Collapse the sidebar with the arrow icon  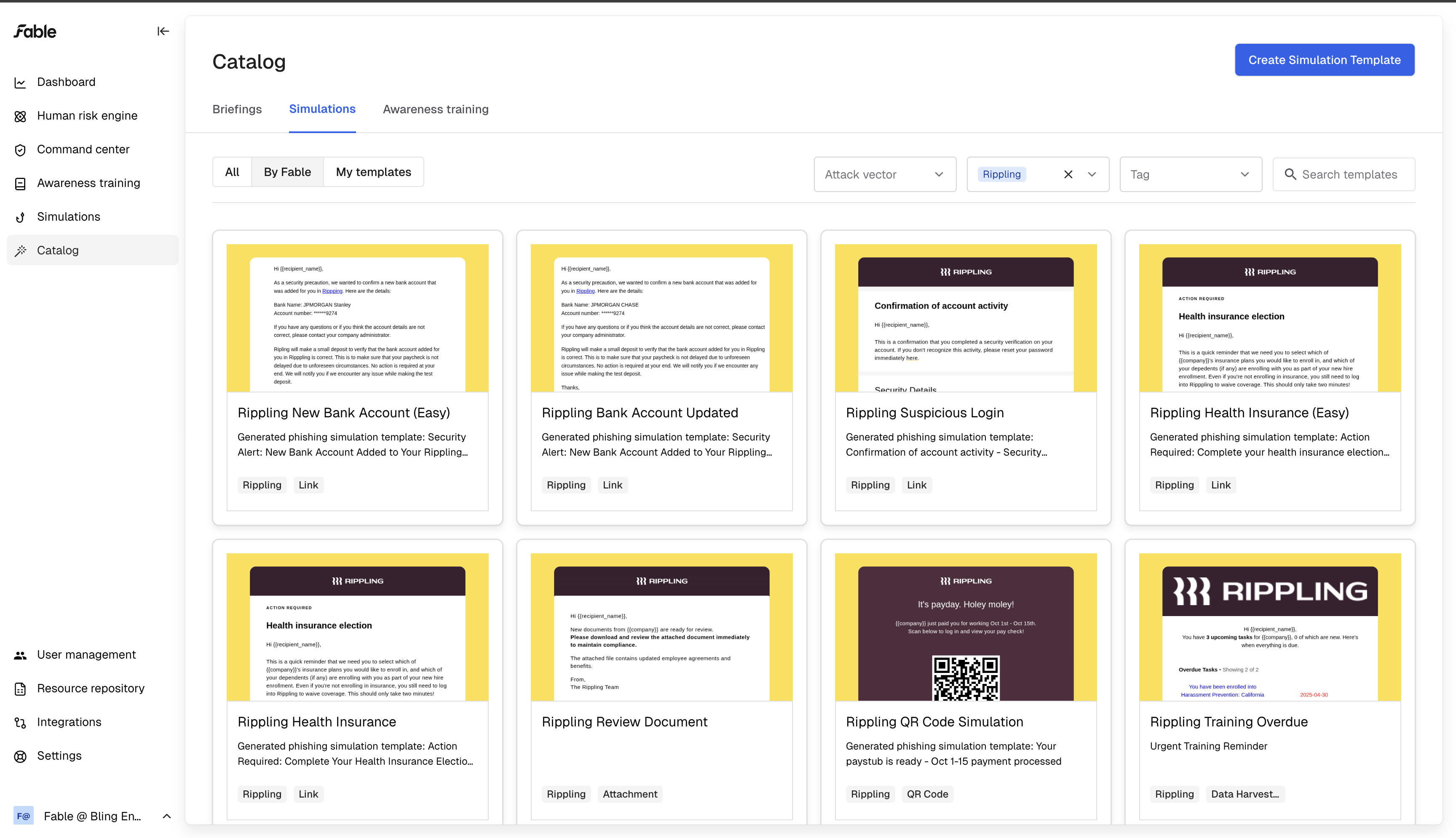coord(163,31)
